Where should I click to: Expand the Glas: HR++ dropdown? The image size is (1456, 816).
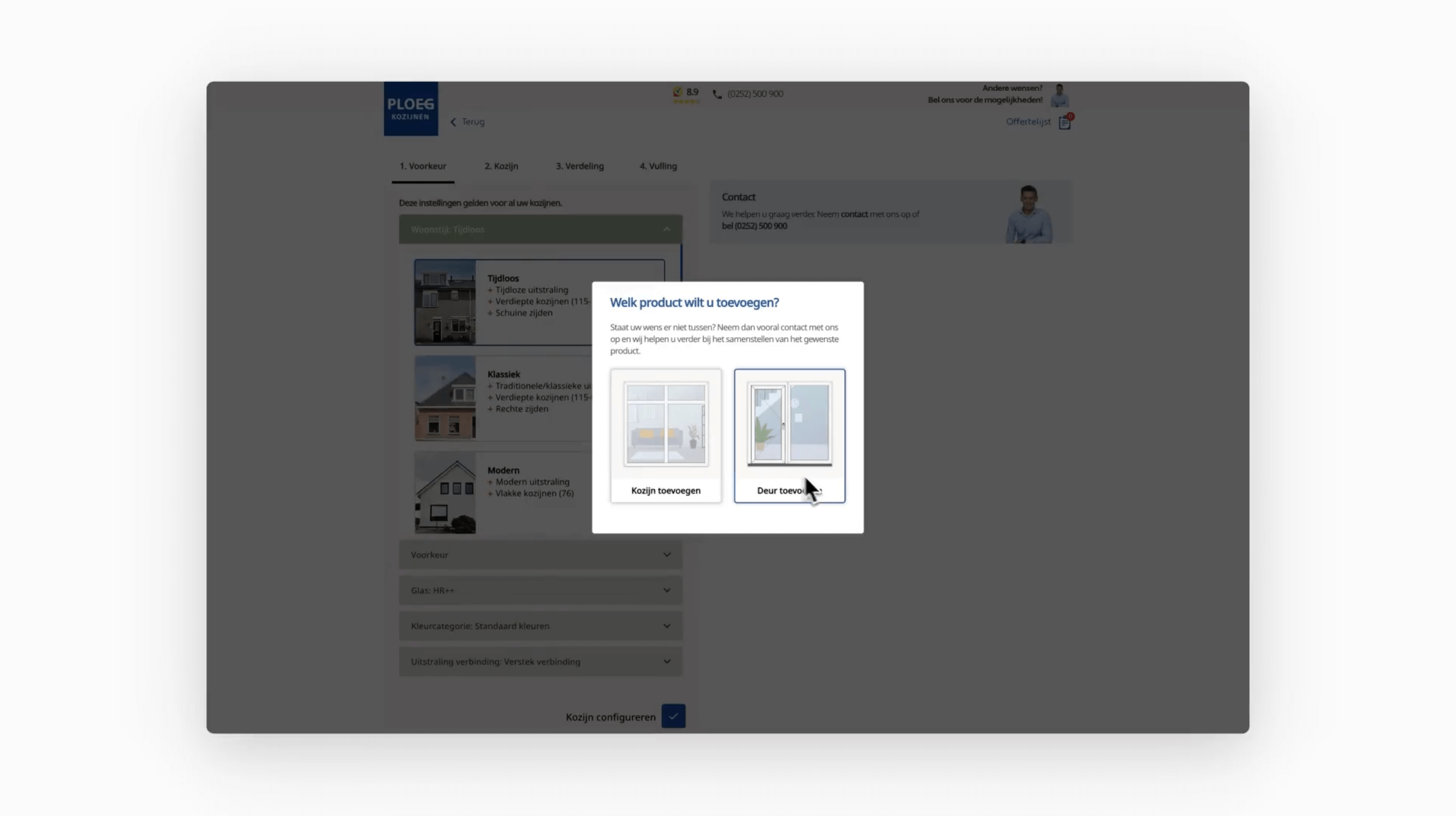click(x=540, y=590)
